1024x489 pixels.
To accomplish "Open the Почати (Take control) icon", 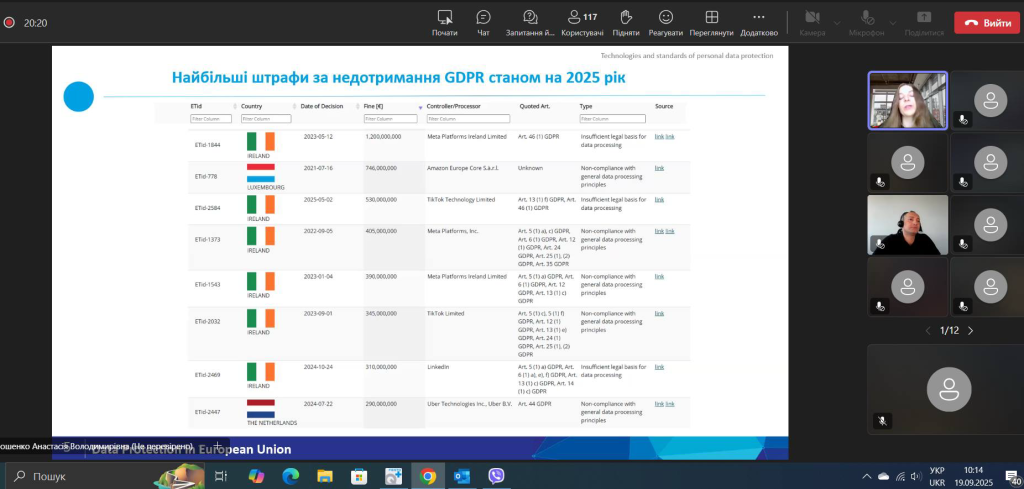I will click(x=445, y=23).
